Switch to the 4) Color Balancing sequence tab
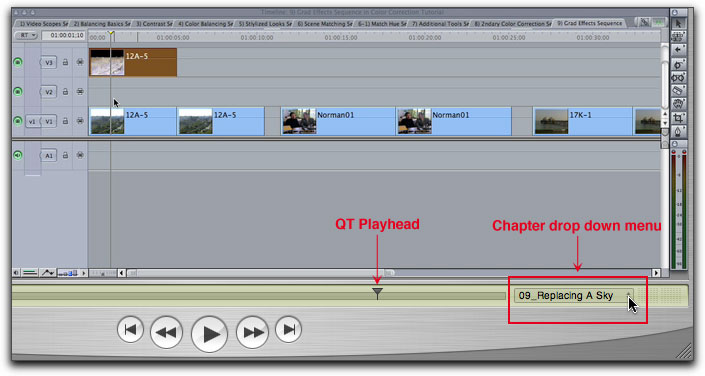The width and height of the screenshot is (705, 376). pos(206,24)
